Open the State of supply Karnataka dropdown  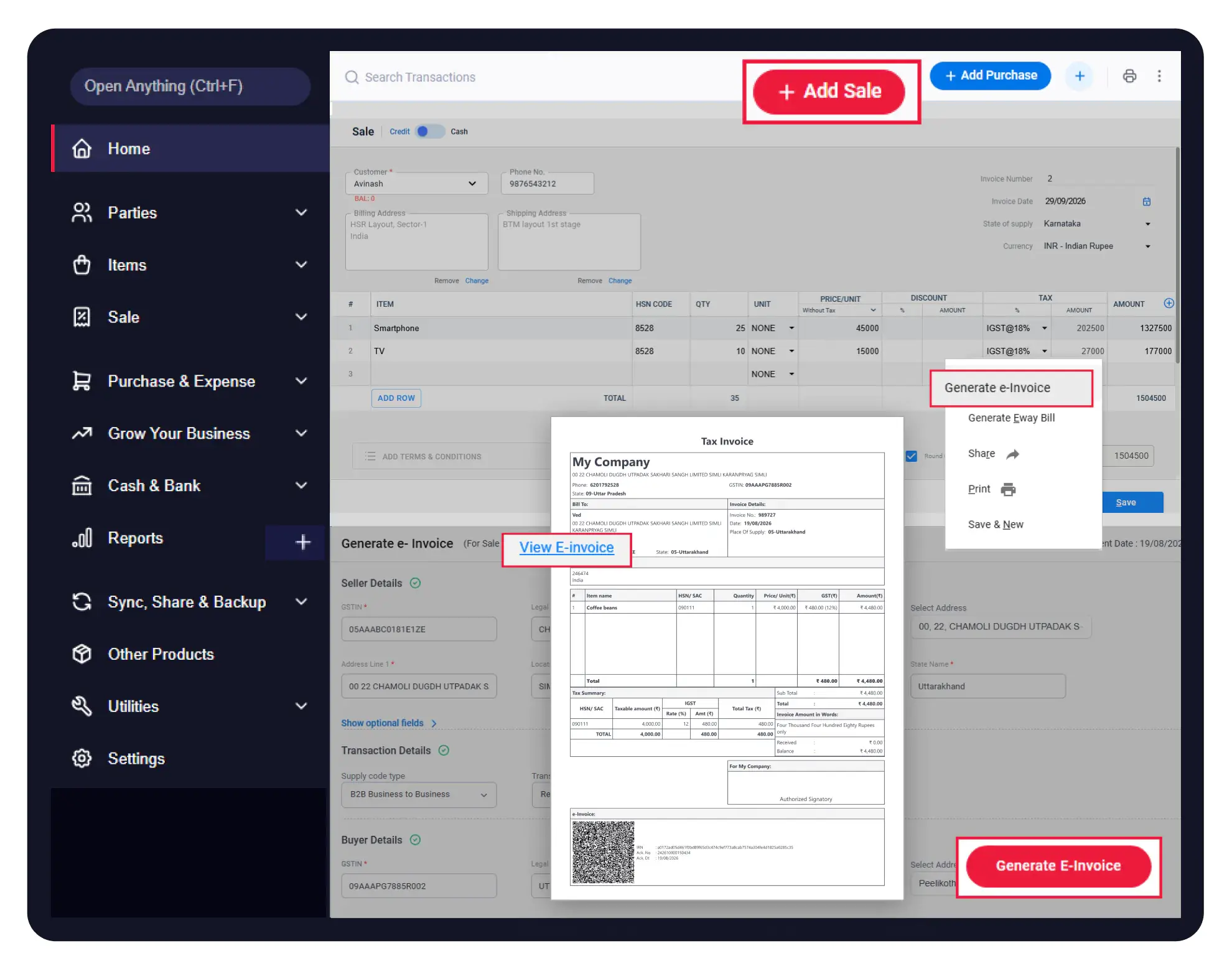click(1098, 223)
